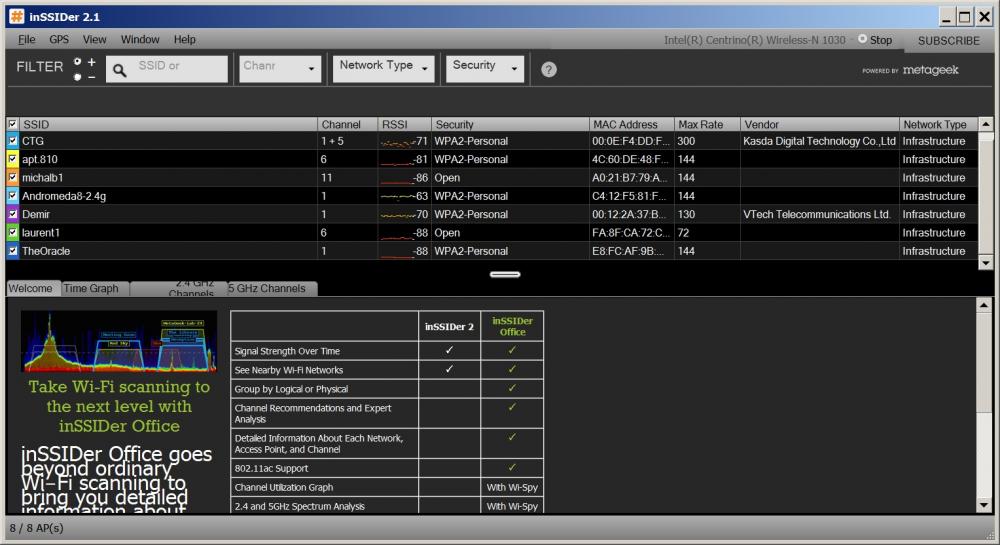Click the Channel Utilization Graph table row

click(x=387, y=487)
